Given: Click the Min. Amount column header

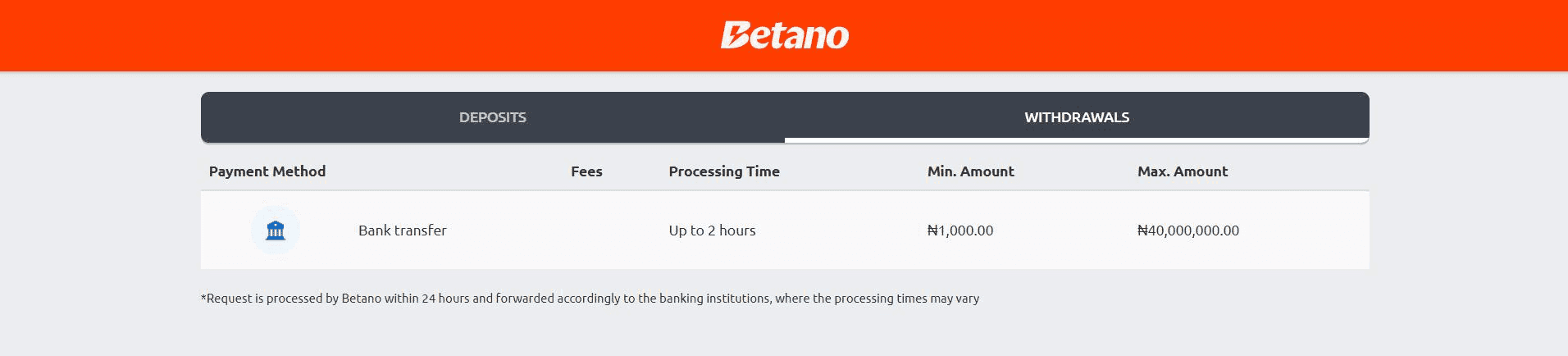Looking at the screenshot, I should pyautogui.click(x=970, y=171).
